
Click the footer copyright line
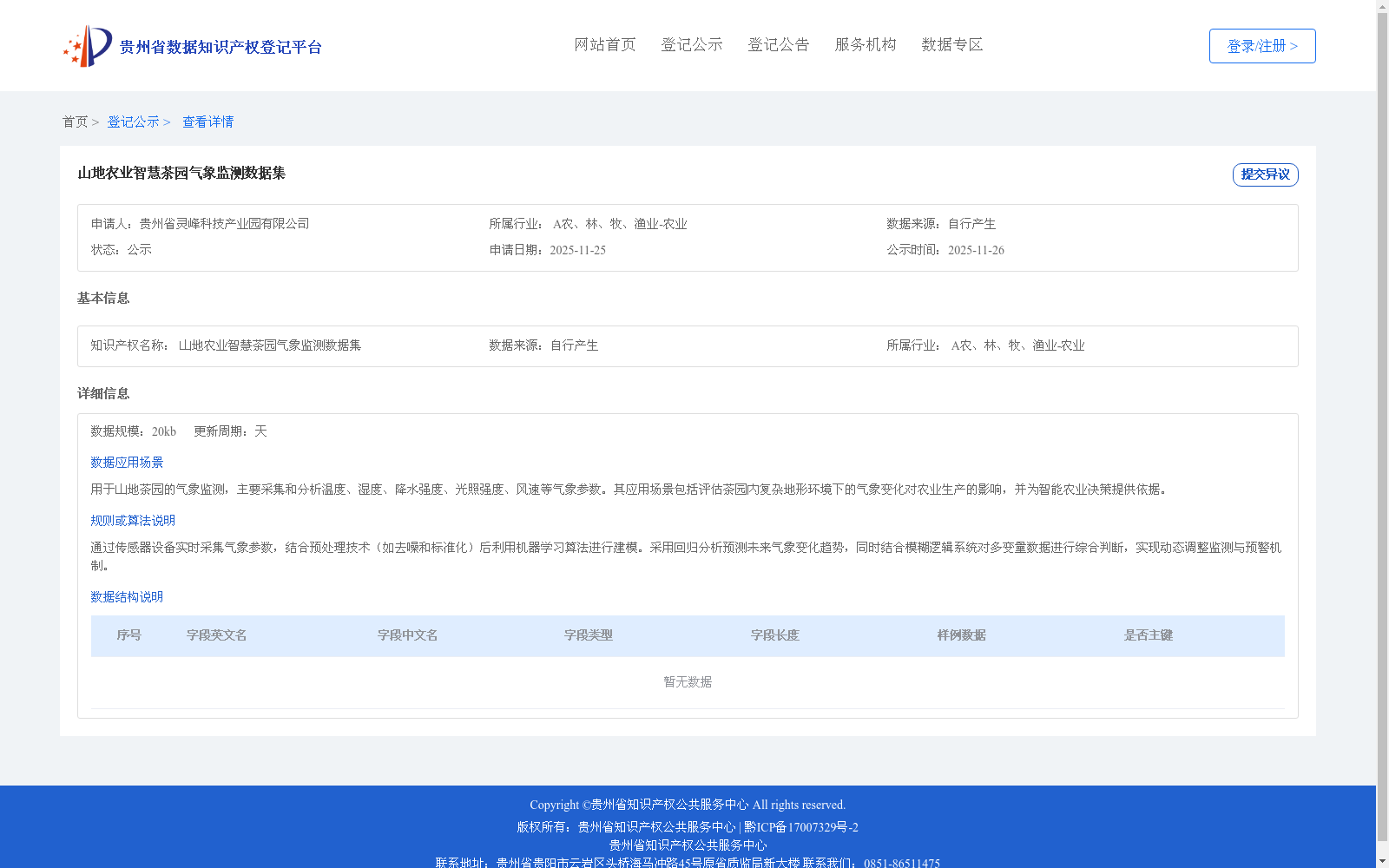click(x=688, y=805)
